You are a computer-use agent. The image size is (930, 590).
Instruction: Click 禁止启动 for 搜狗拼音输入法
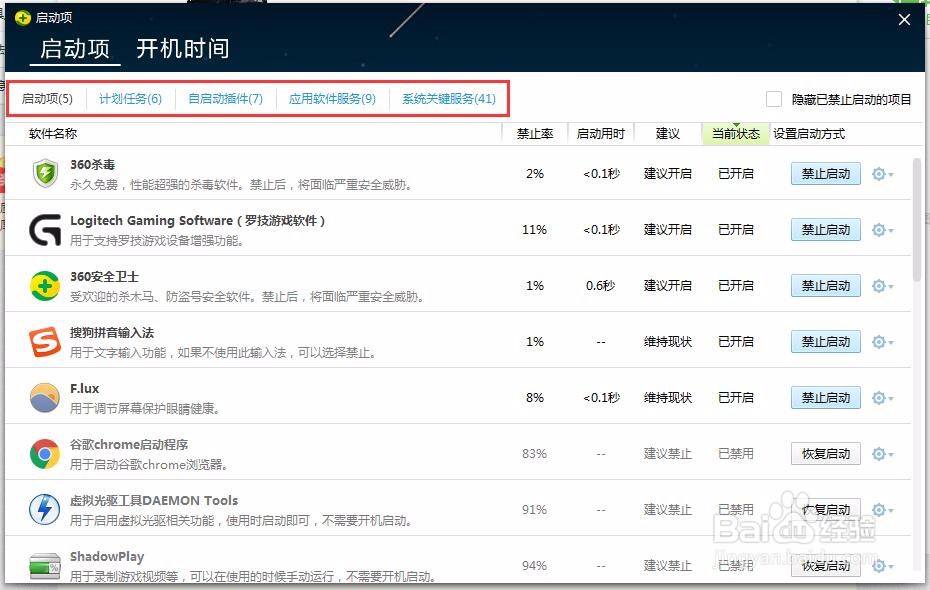(826, 342)
